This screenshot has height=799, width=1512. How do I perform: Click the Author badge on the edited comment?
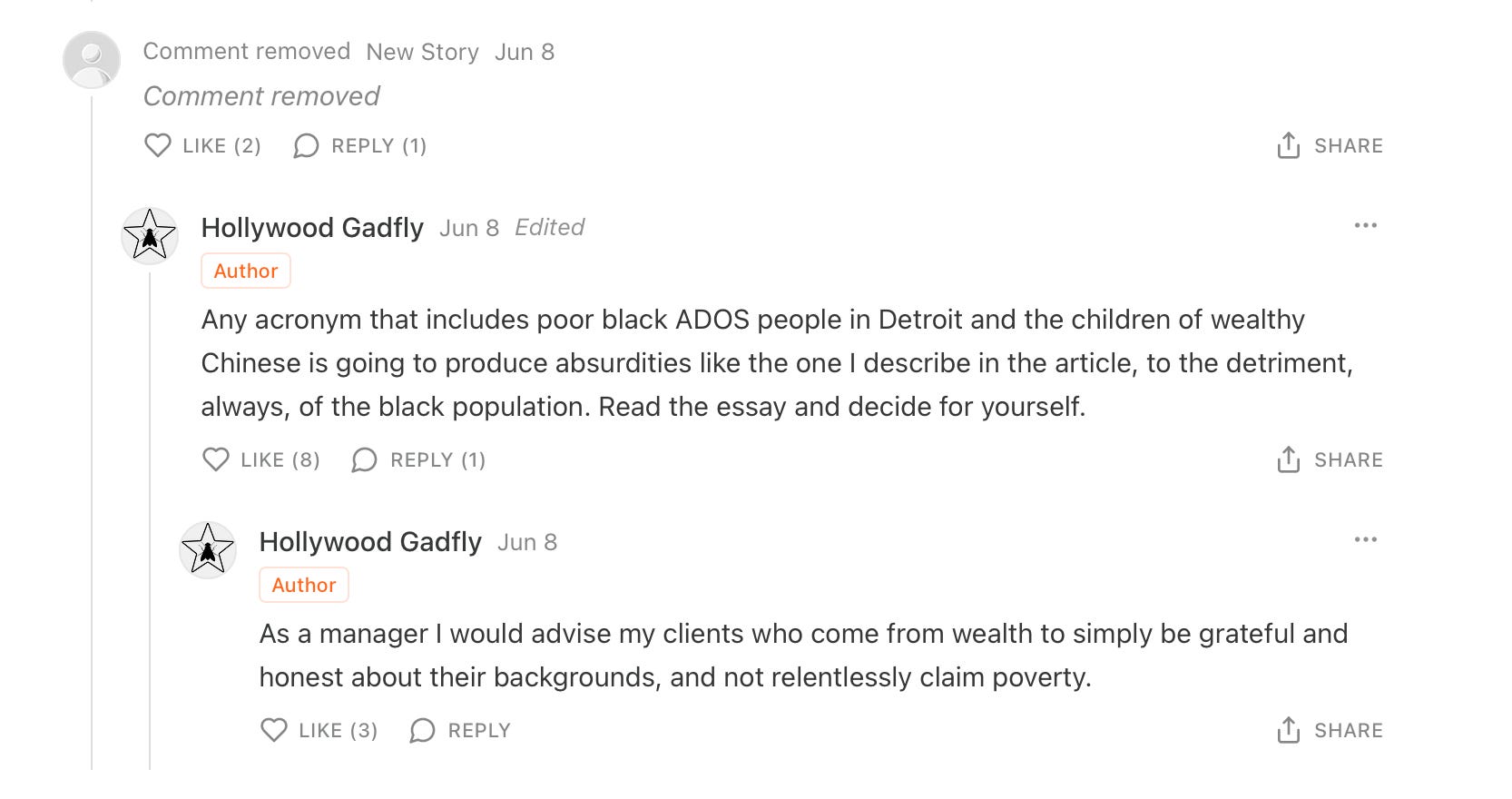pos(246,271)
